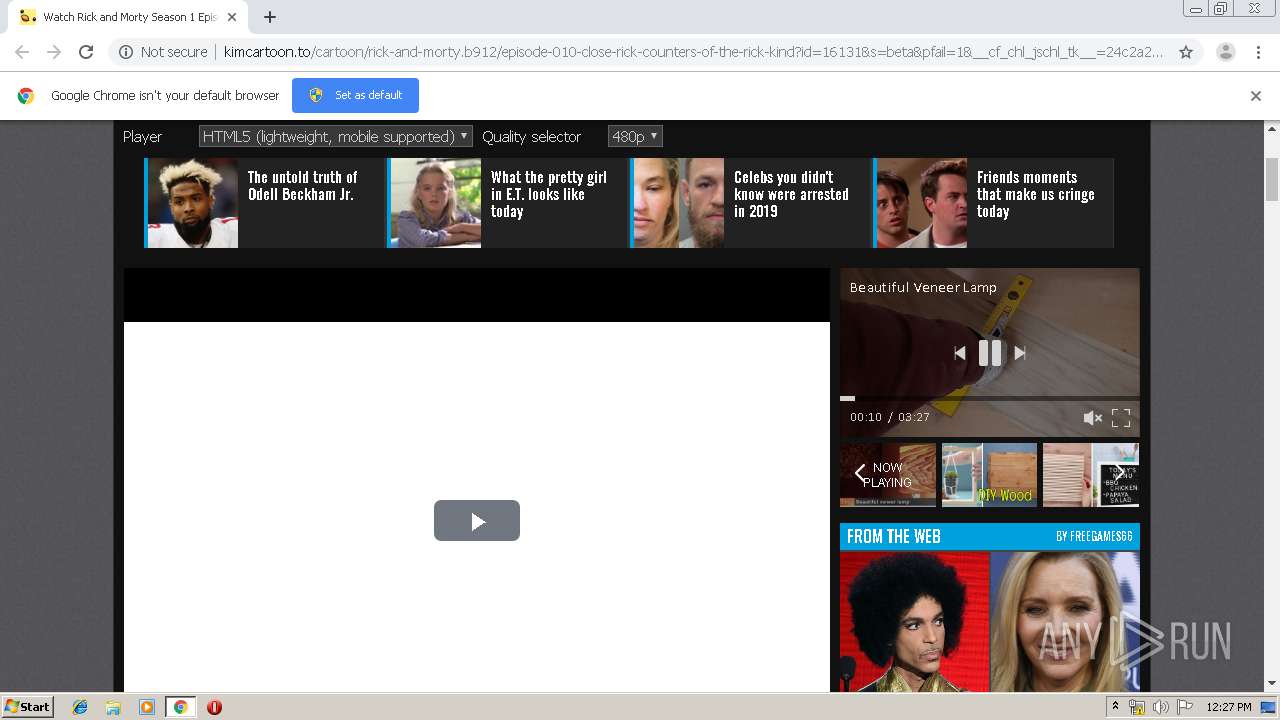Open Chrome profile avatar menu
The width and height of the screenshot is (1280, 720).
click(x=1226, y=52)
